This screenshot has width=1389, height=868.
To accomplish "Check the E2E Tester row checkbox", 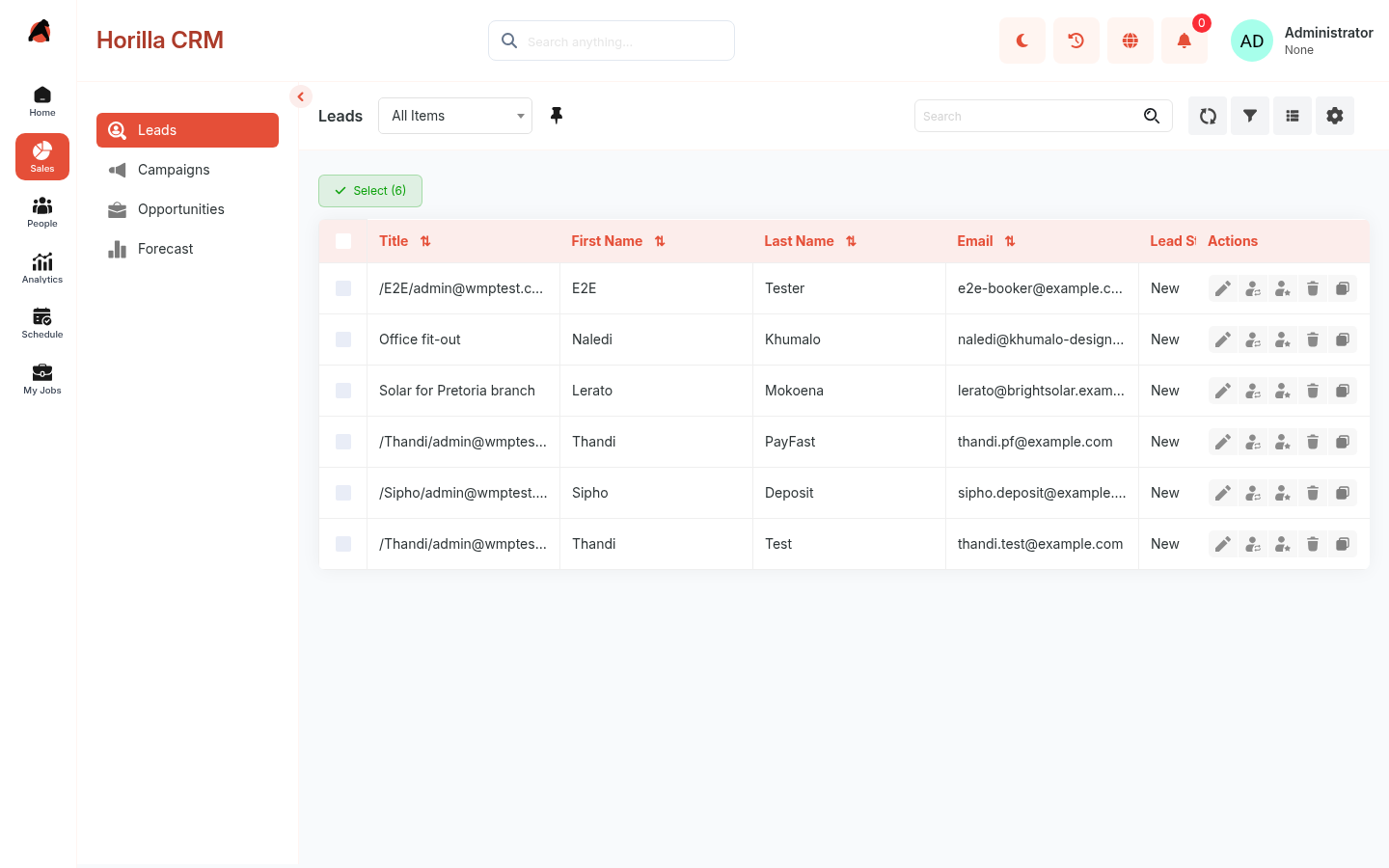I will (343, 288).
